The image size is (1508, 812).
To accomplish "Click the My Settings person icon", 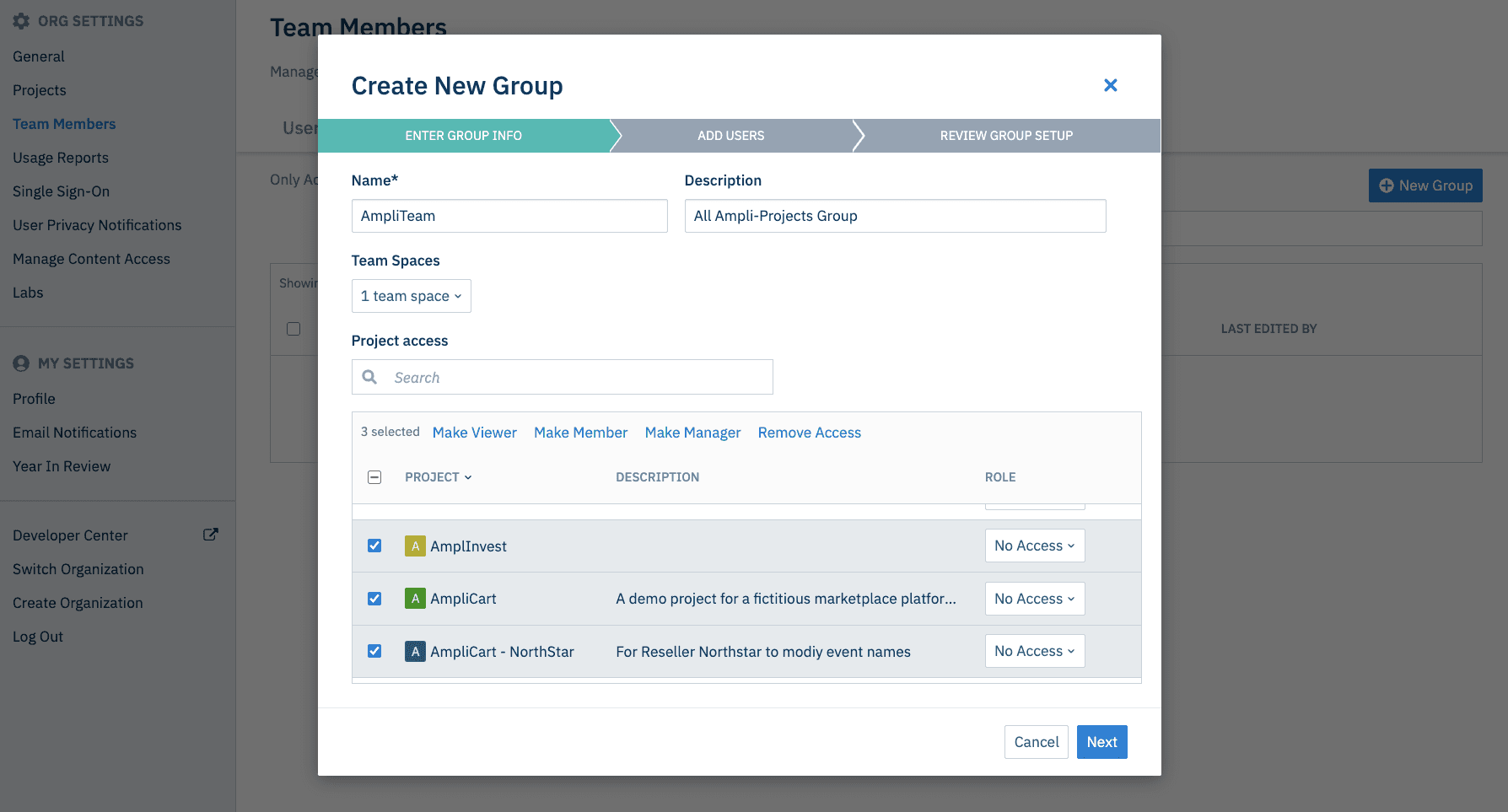I will (x=21, y=363).
